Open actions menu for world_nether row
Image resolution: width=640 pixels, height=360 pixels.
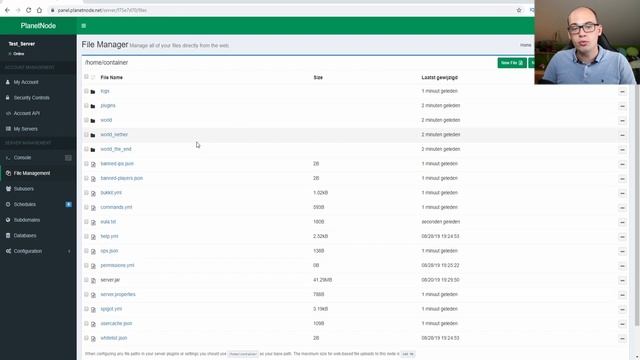622,135
